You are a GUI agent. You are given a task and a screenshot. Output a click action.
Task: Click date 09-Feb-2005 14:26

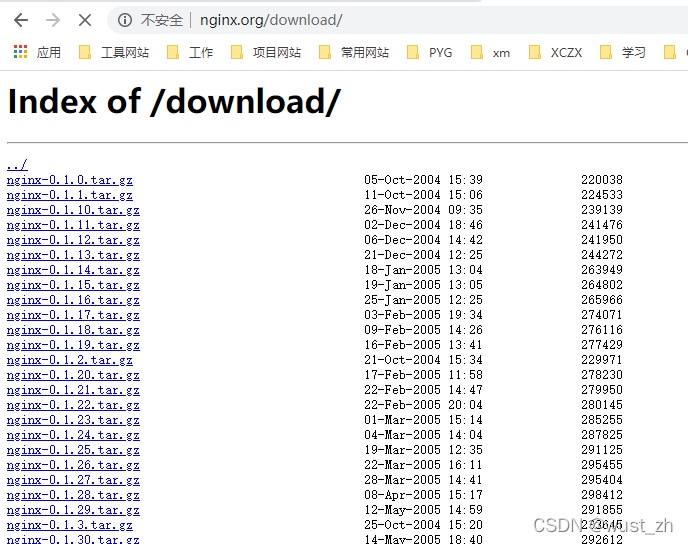(x=423, y=329)
